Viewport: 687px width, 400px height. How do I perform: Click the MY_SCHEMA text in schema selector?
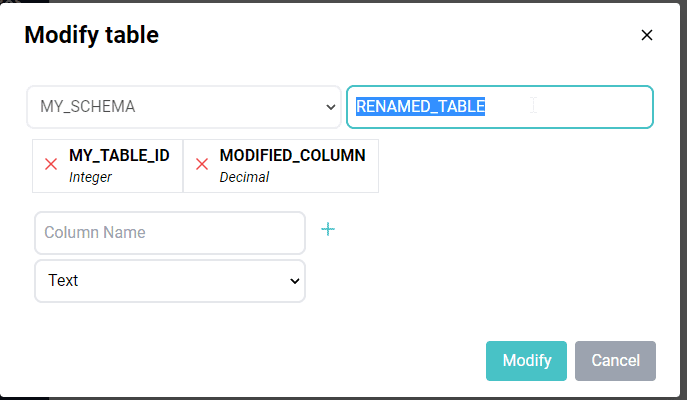(88, 107)
